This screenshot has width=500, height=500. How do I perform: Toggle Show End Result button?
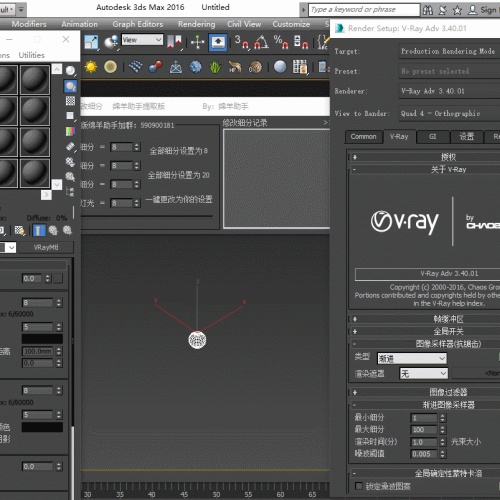39,230
